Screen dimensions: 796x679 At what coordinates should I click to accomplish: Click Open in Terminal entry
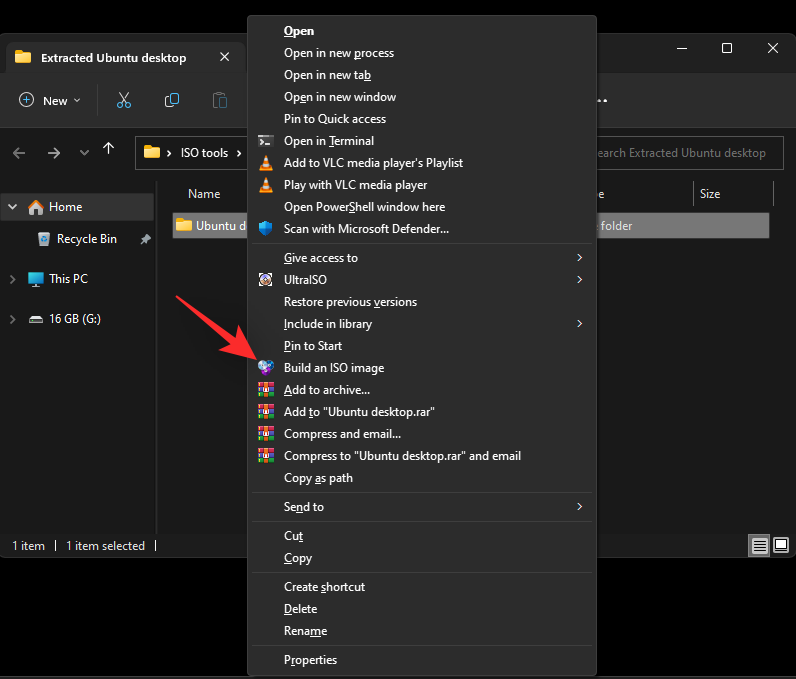point(422,141)
